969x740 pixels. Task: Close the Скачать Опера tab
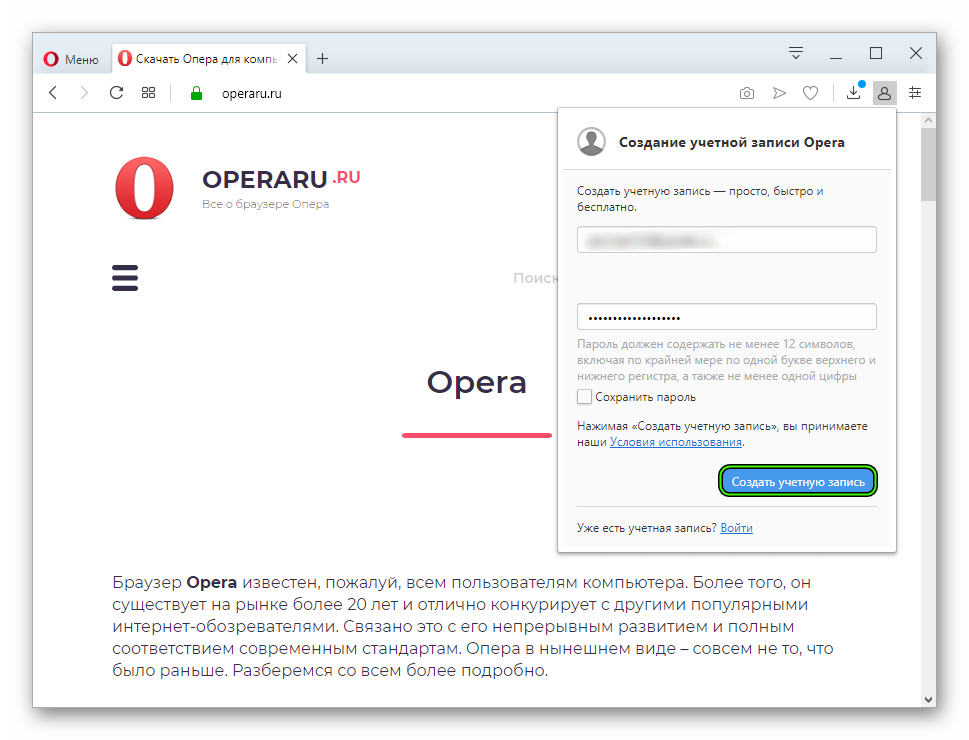coord(293,59)
